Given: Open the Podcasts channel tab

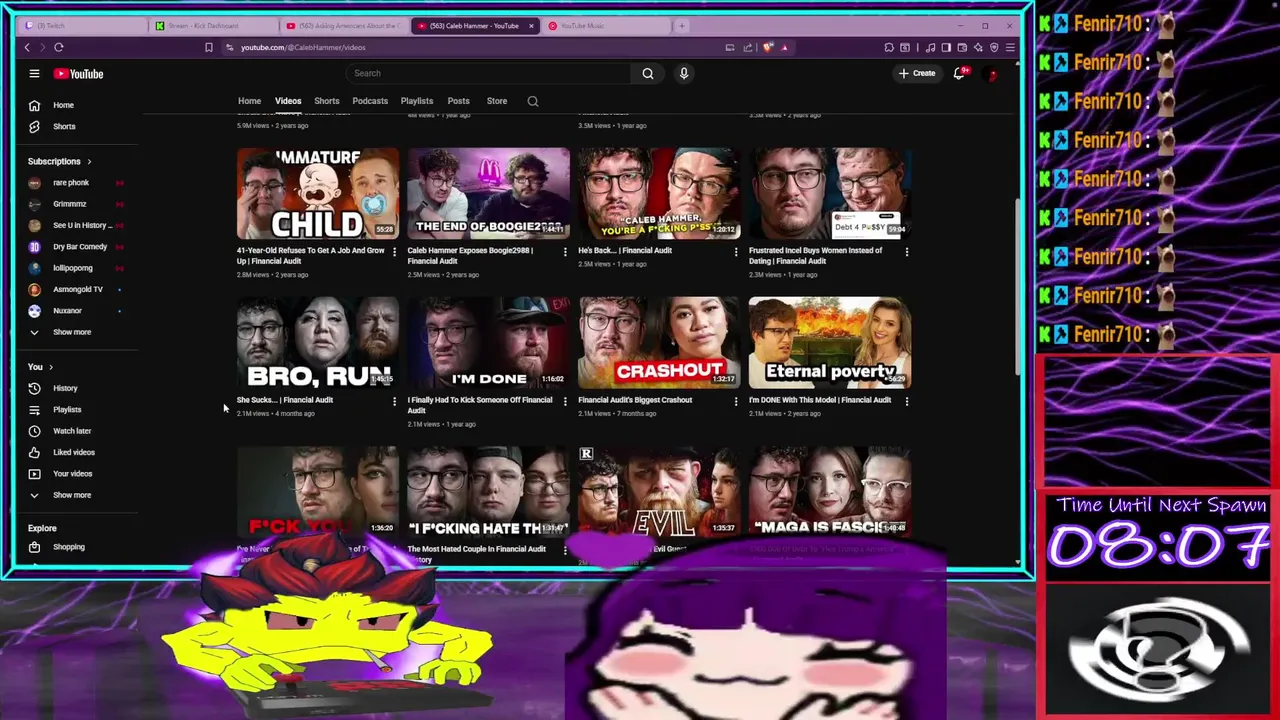Looking at the screenshot, I should 370,101.
